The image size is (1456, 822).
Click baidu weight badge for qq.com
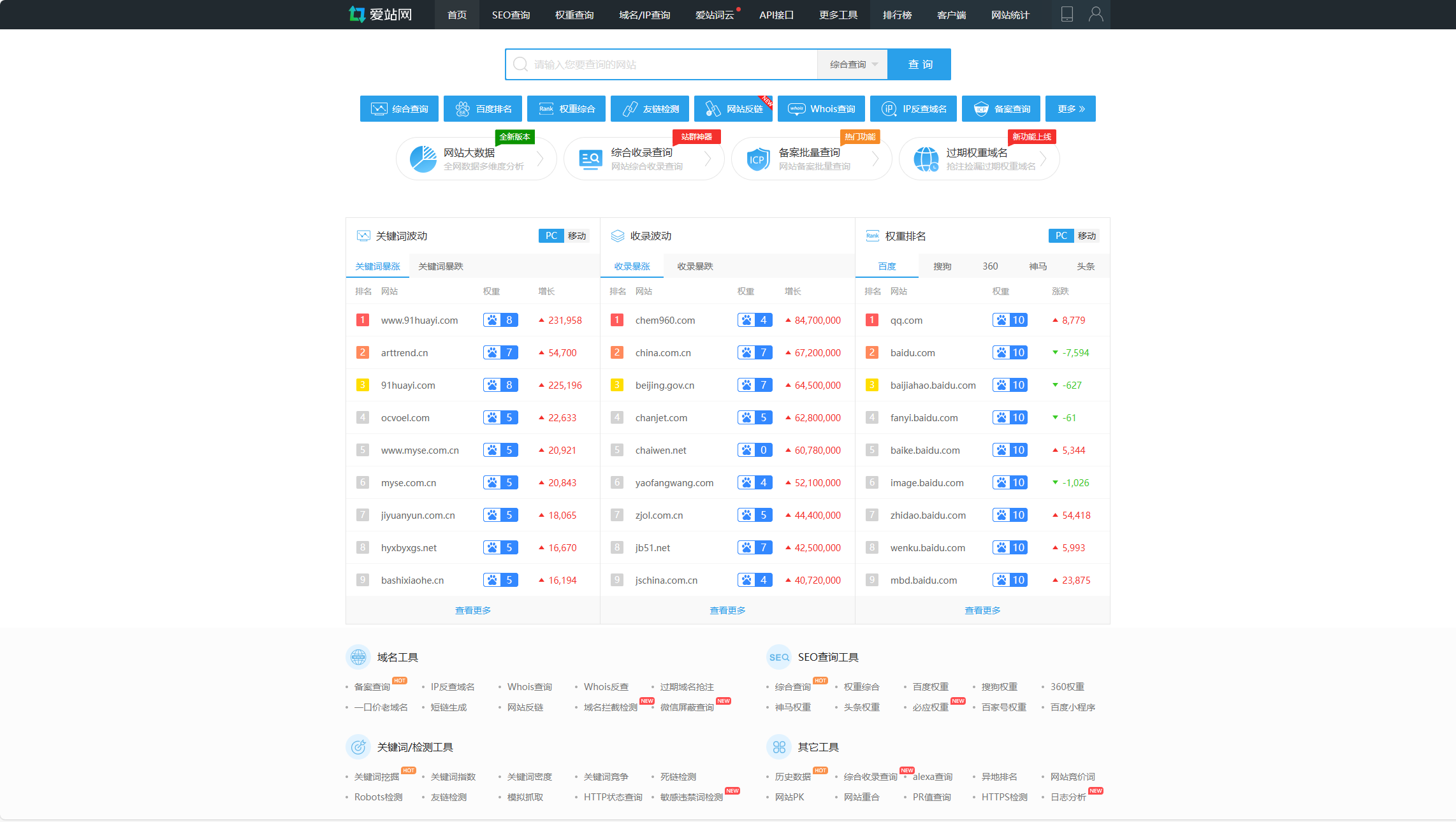click(1010, 320)
